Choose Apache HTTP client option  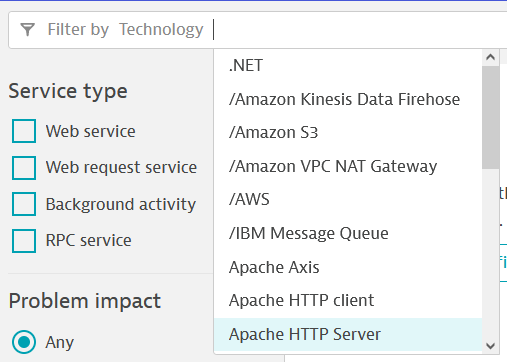pyautogui.click(x=348, y=300)
